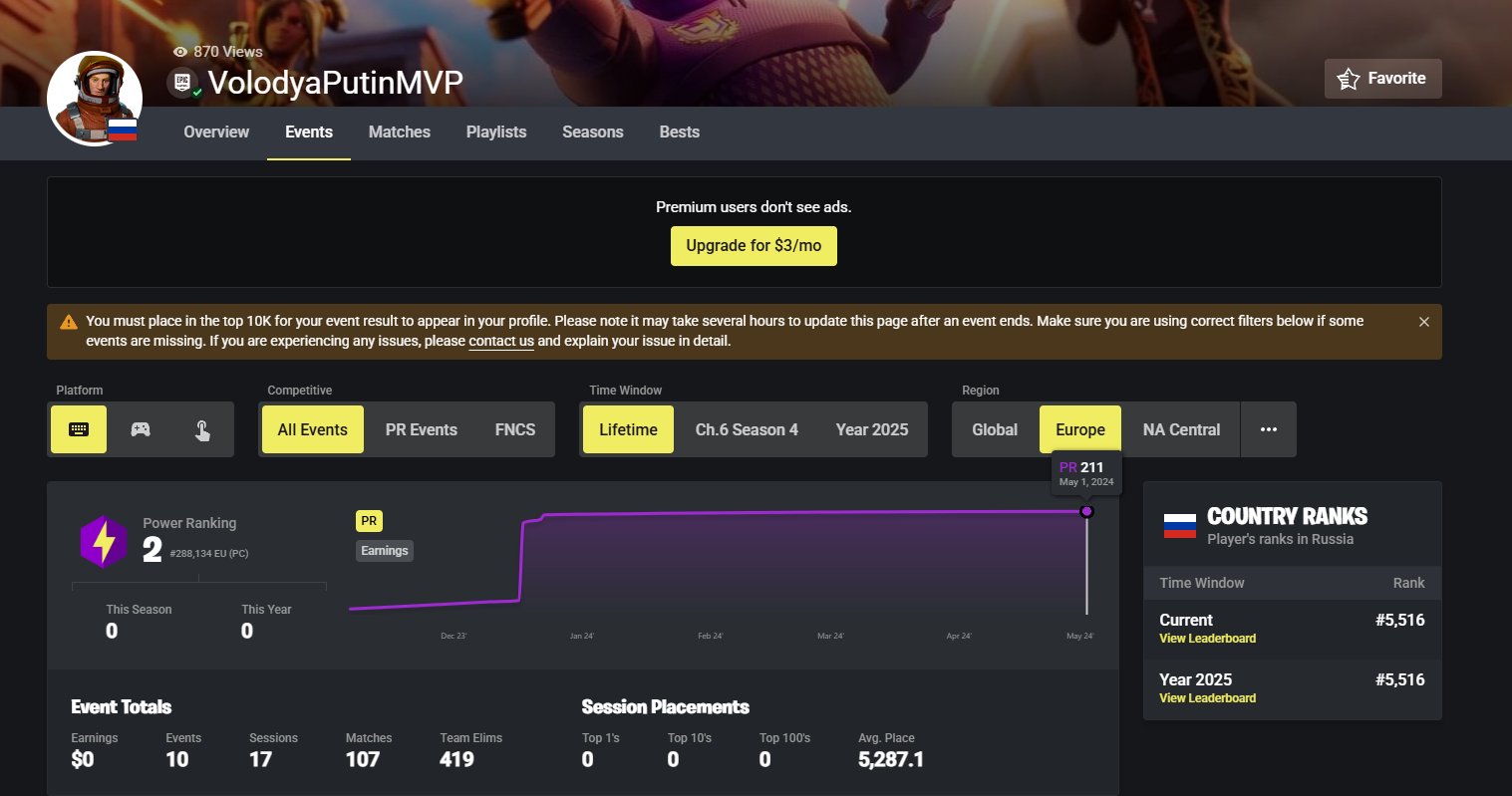This screenshot has height=796, width=1512.
Task: Choose the Global region filter
Action: pos(995,429)
